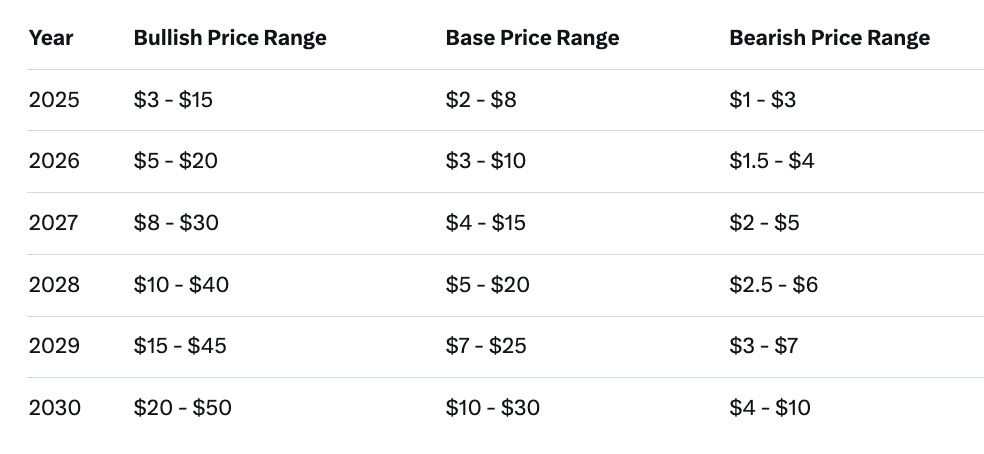984x454 pixels.
Task: Select the 2026 year cell
Action: 54,161
